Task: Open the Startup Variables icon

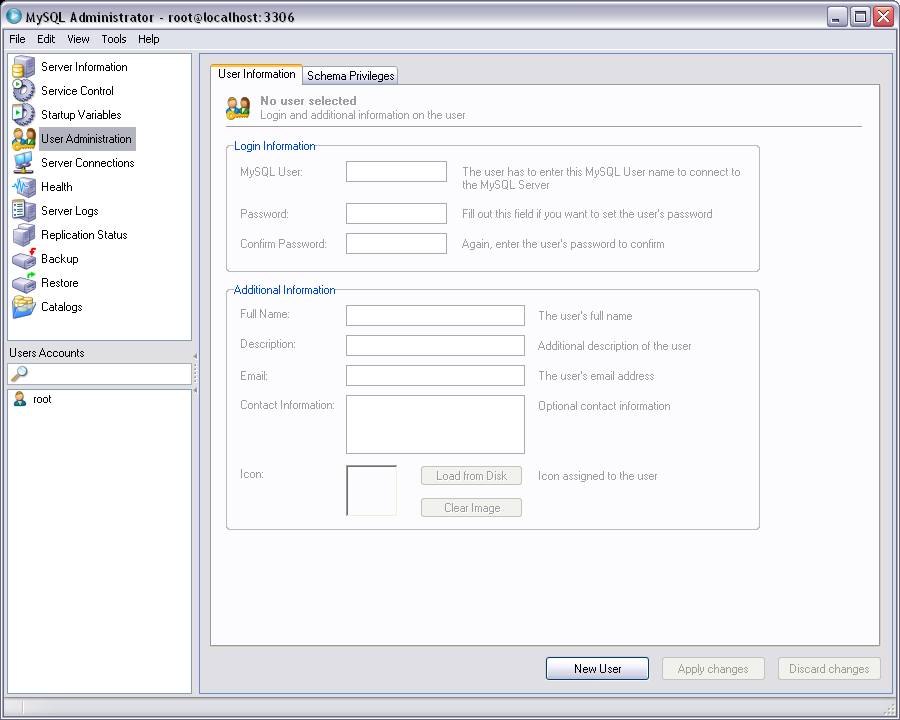Action: (24, 115)
